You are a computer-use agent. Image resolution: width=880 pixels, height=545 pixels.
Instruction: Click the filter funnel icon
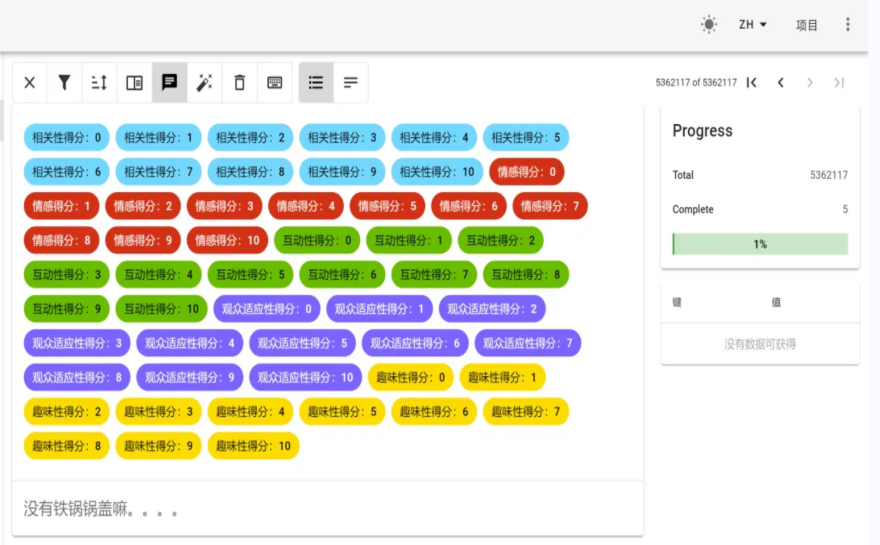pyautogui.click(x=64, y=83)
